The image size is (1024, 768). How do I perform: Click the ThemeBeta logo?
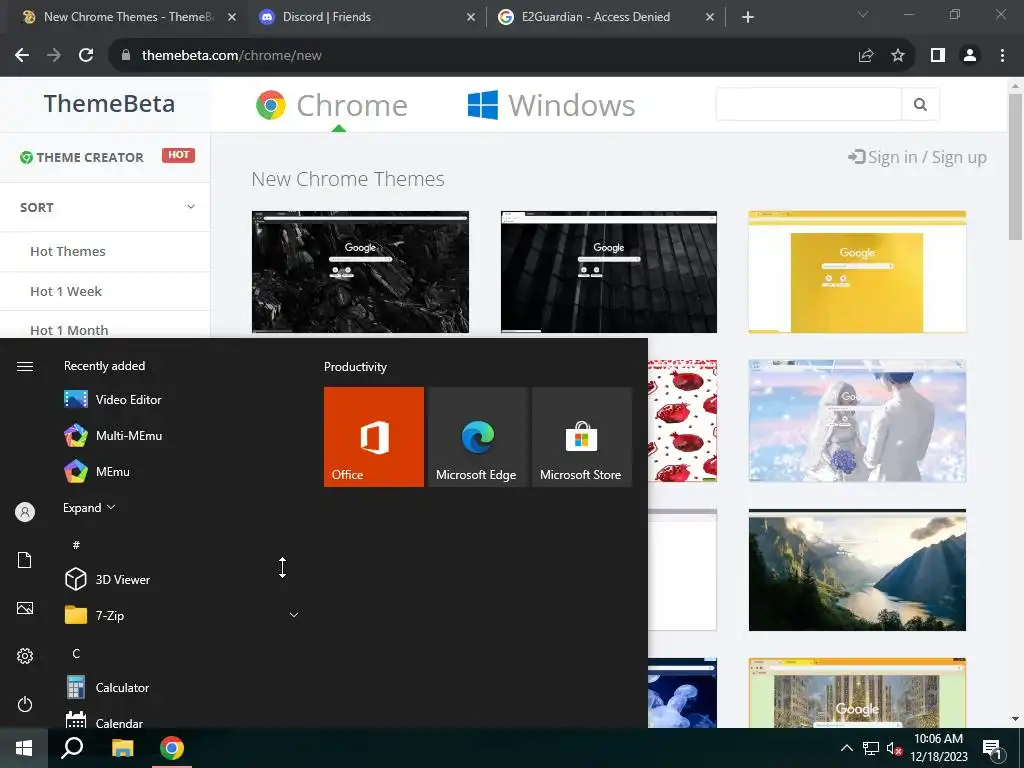[x=109, y=104]
